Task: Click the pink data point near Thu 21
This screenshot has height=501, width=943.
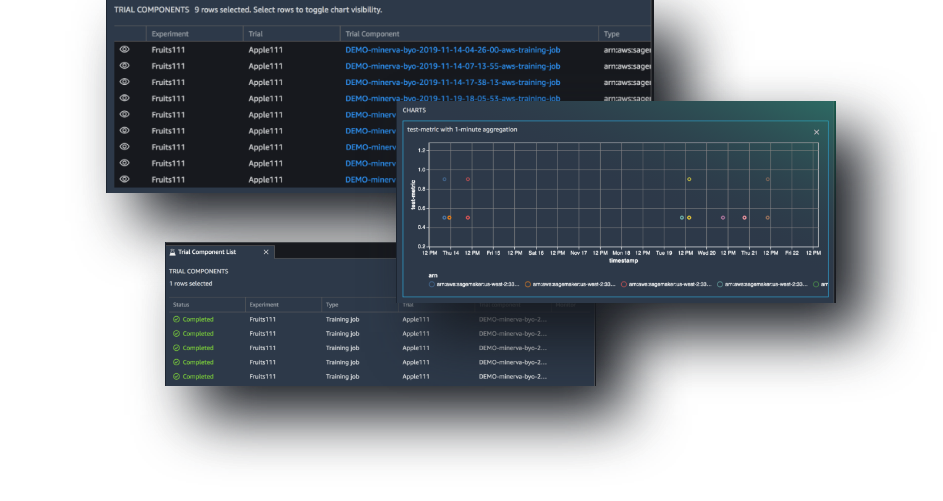Action: pos(745,218)
